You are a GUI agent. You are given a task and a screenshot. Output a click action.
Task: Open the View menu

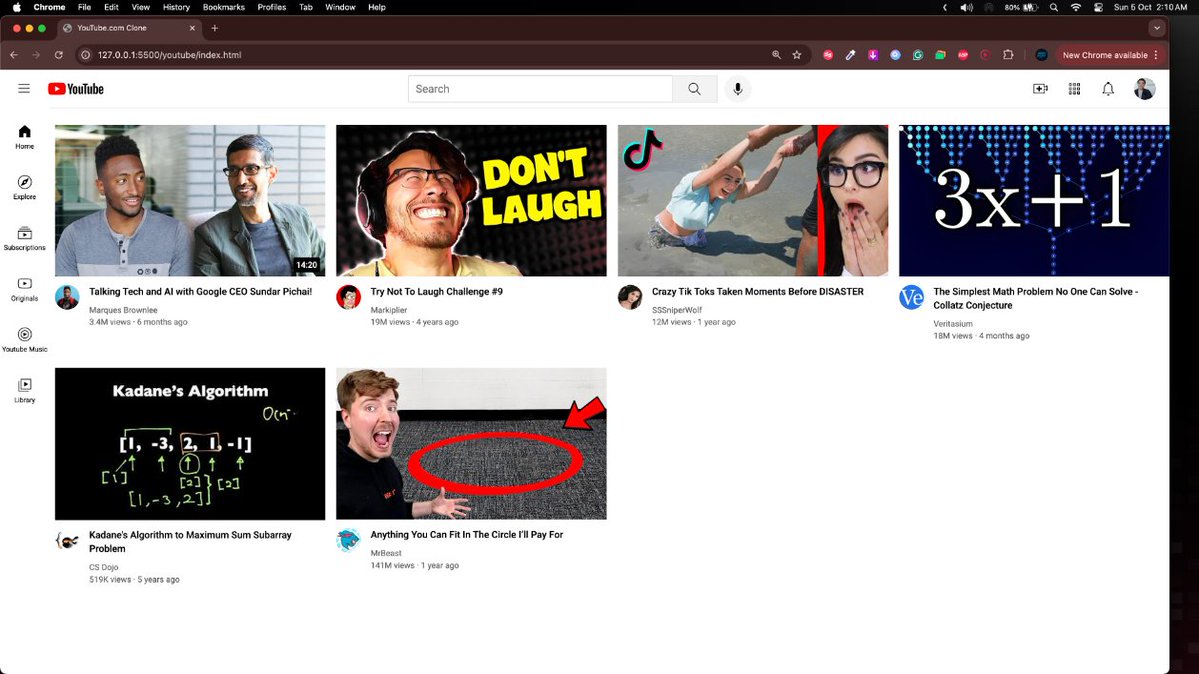pos(141,7)
